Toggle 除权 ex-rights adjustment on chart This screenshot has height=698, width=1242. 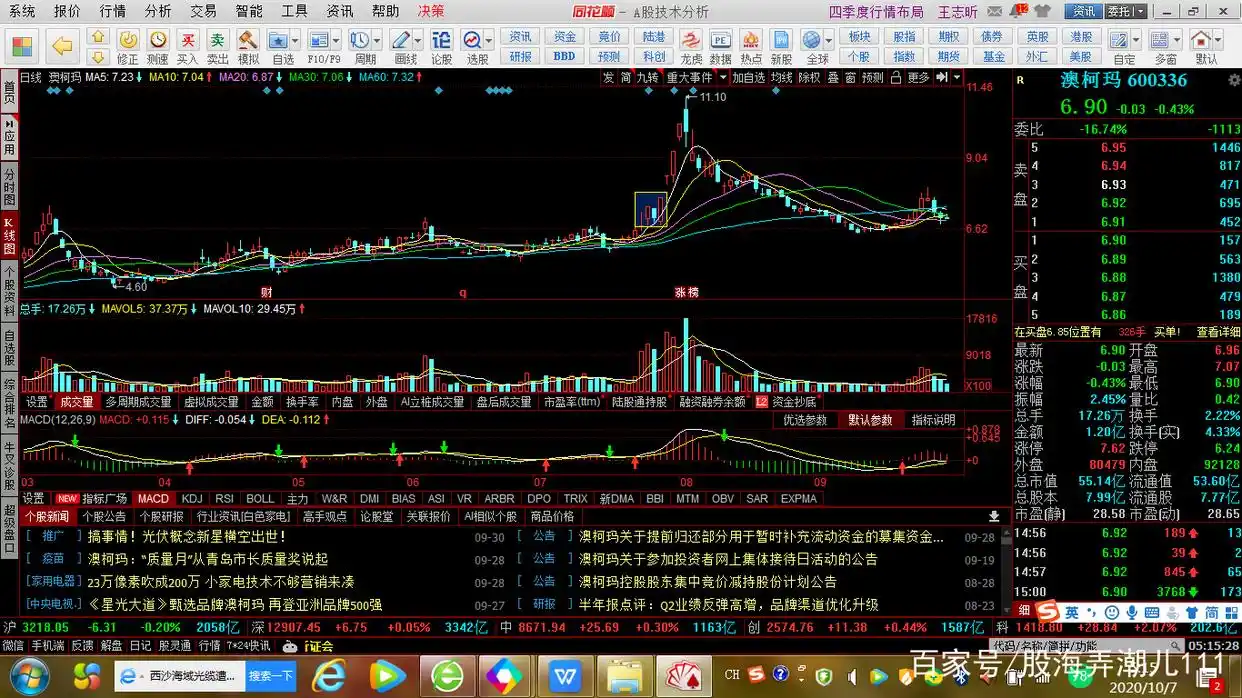809,77
